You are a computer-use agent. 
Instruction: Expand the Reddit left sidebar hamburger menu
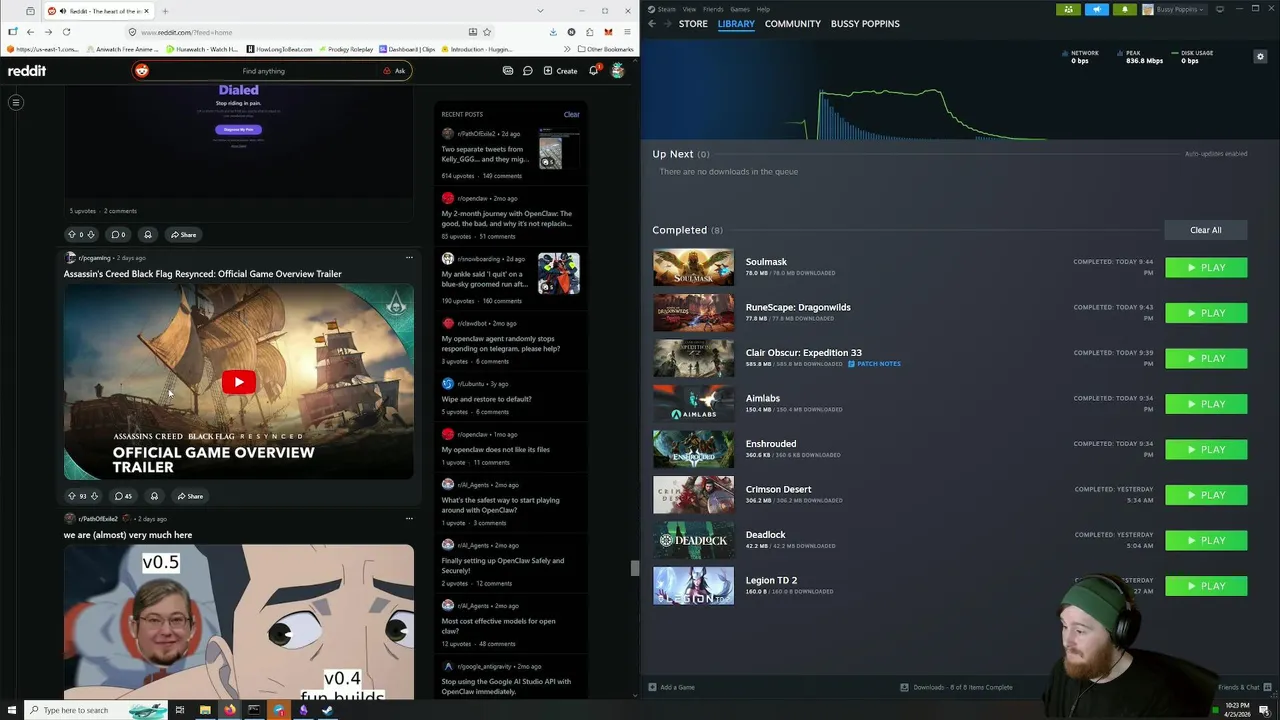tap(16, 102)
